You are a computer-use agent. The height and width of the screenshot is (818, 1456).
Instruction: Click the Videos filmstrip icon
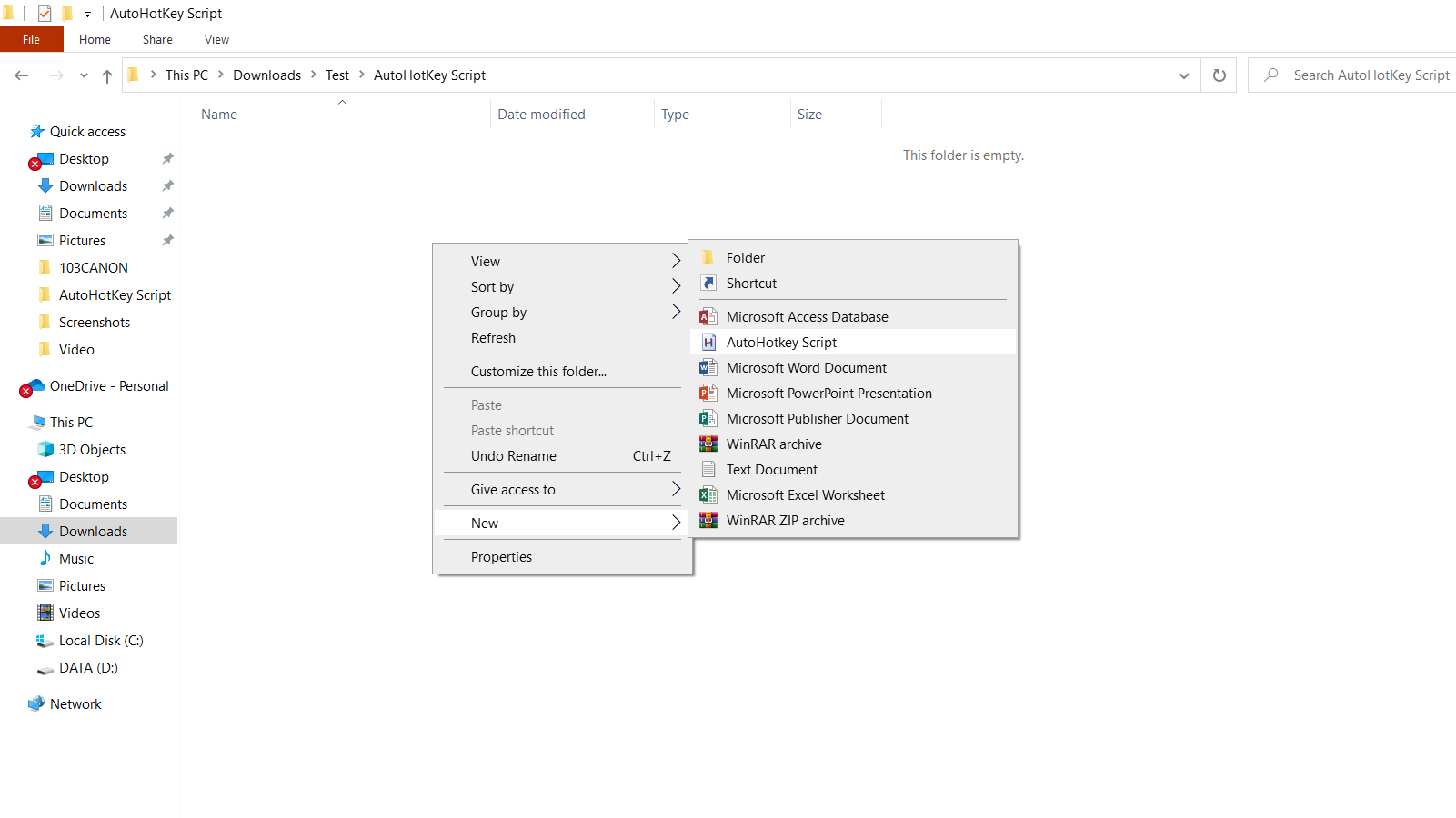[x=45, y=613]
